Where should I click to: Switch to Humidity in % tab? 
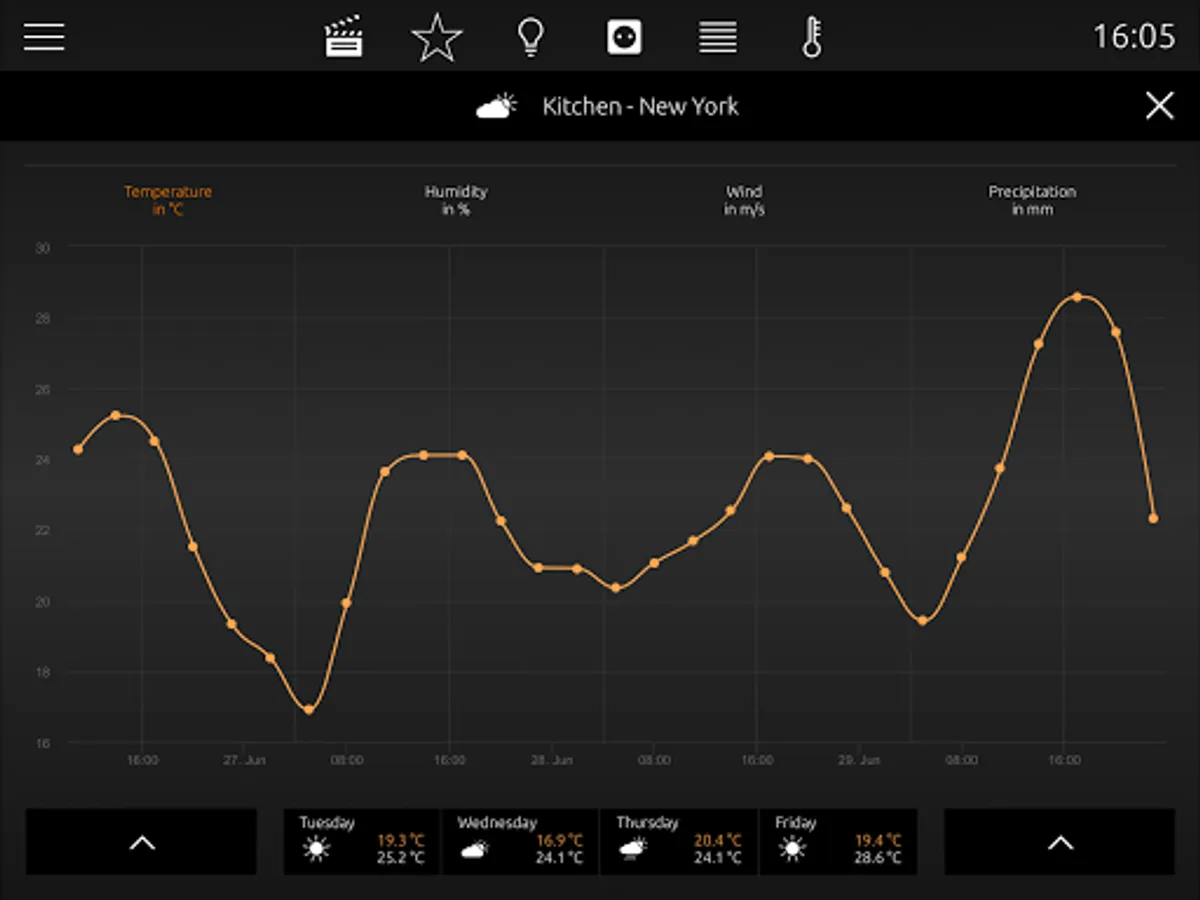[x=456, y=200]
